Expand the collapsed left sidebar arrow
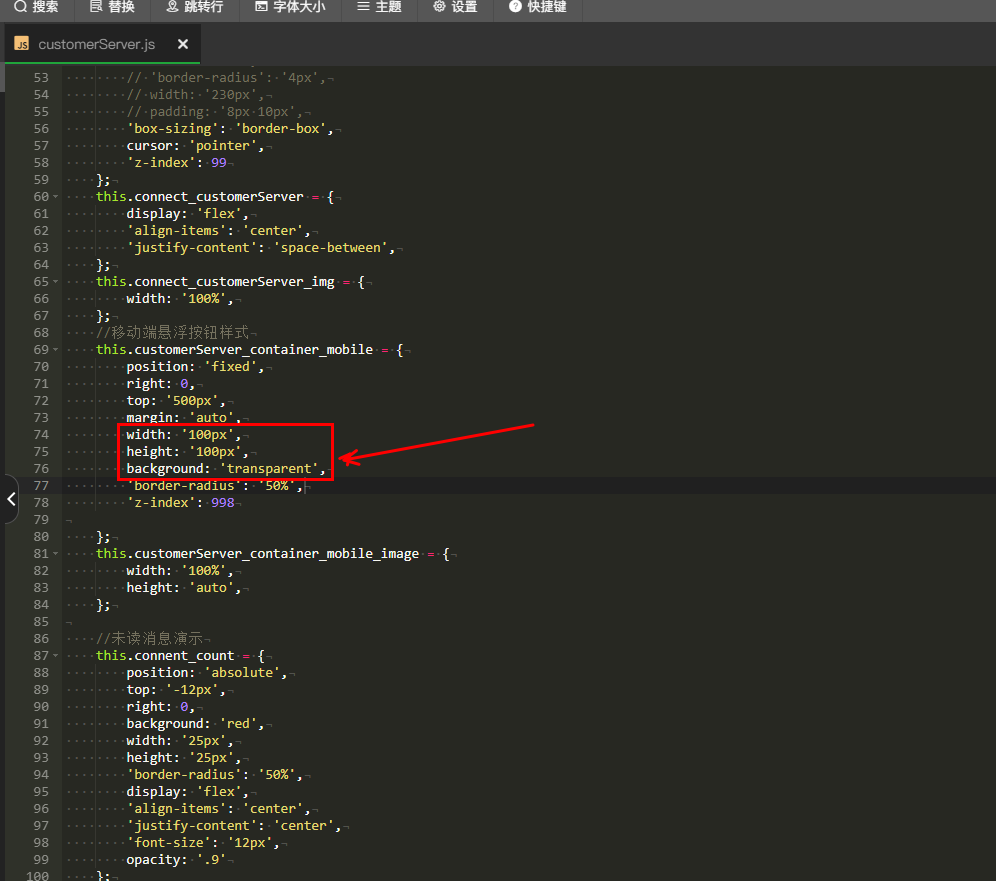This screenshot has width=996, height=881. 10,498
